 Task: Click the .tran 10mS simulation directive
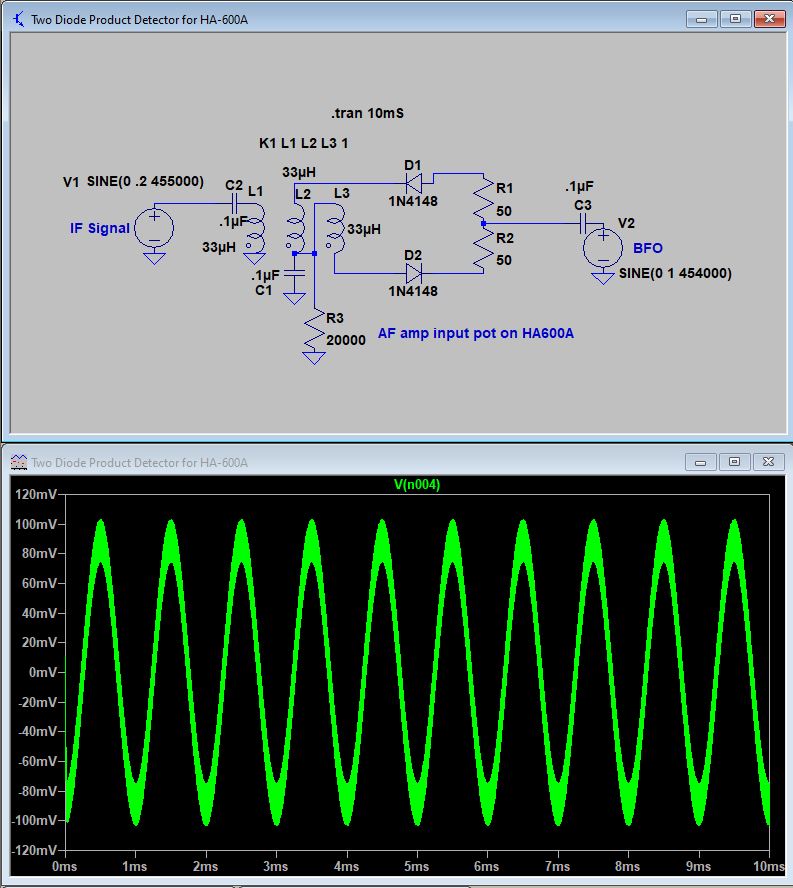click(x=367, y=114)
